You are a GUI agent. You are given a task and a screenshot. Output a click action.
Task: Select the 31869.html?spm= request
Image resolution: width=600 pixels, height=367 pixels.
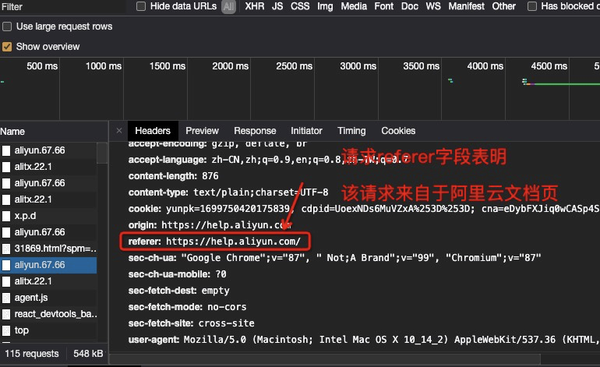[49, 249]
